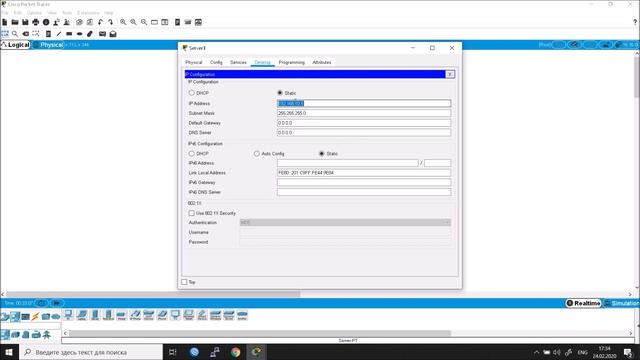The image size is (640, 360).
Task: Click the Zoom In magnifier icon
Action: (123, 22)
